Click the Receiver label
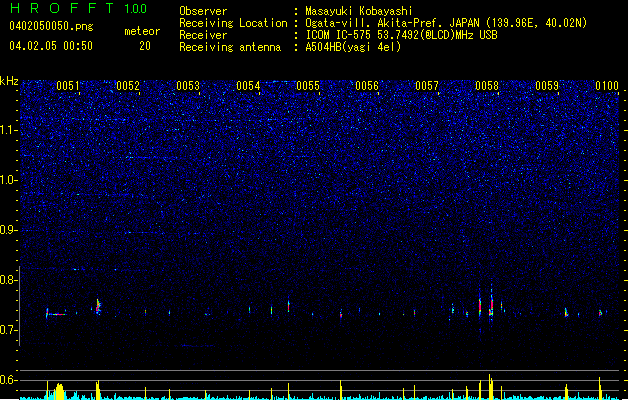The height and width of the screenshot is (400, 629). pyautogui.click(x=203, y=35)
